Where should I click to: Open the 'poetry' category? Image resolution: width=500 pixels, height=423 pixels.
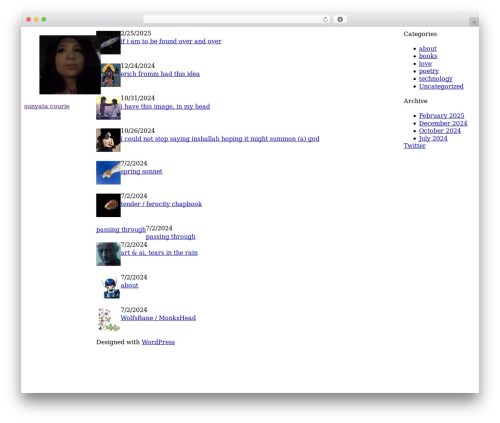429,71
